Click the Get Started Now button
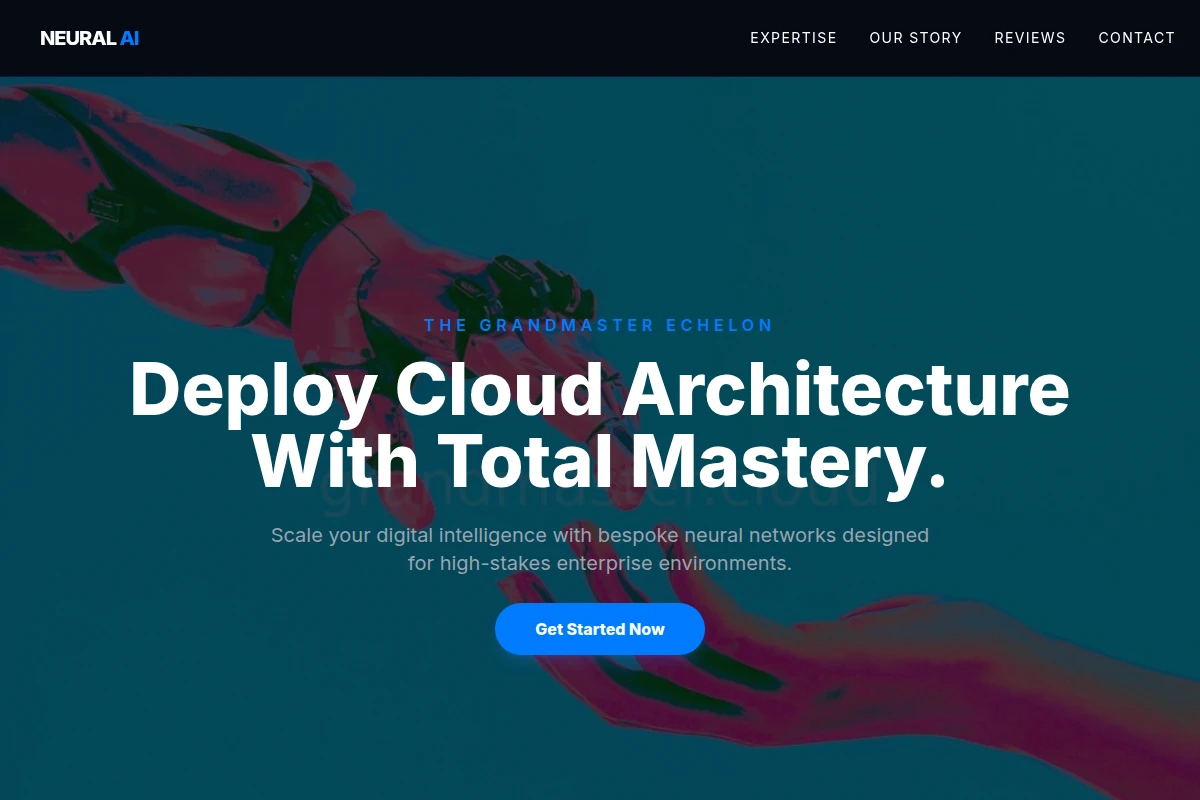The width and height of the screenshot is (1200, 800). click(600, 629)
